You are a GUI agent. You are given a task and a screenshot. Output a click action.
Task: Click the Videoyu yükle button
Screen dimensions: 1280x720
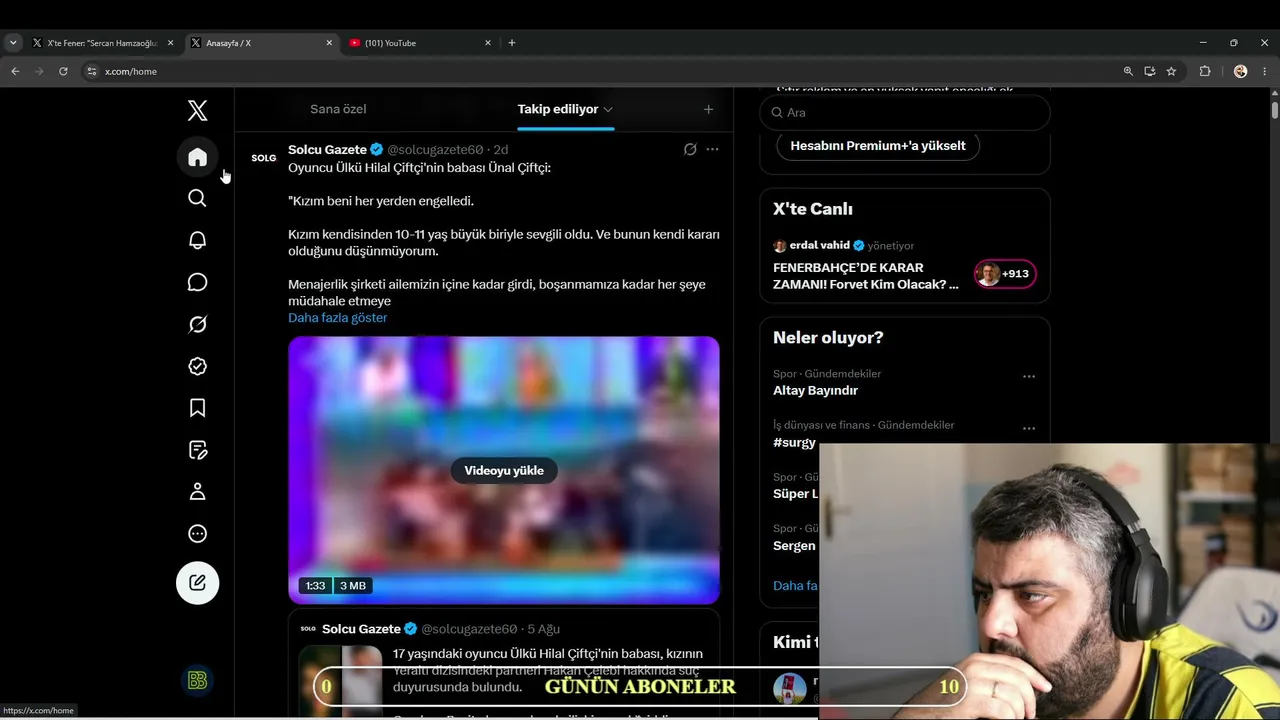pyautogui.click(x=504, y=471)
